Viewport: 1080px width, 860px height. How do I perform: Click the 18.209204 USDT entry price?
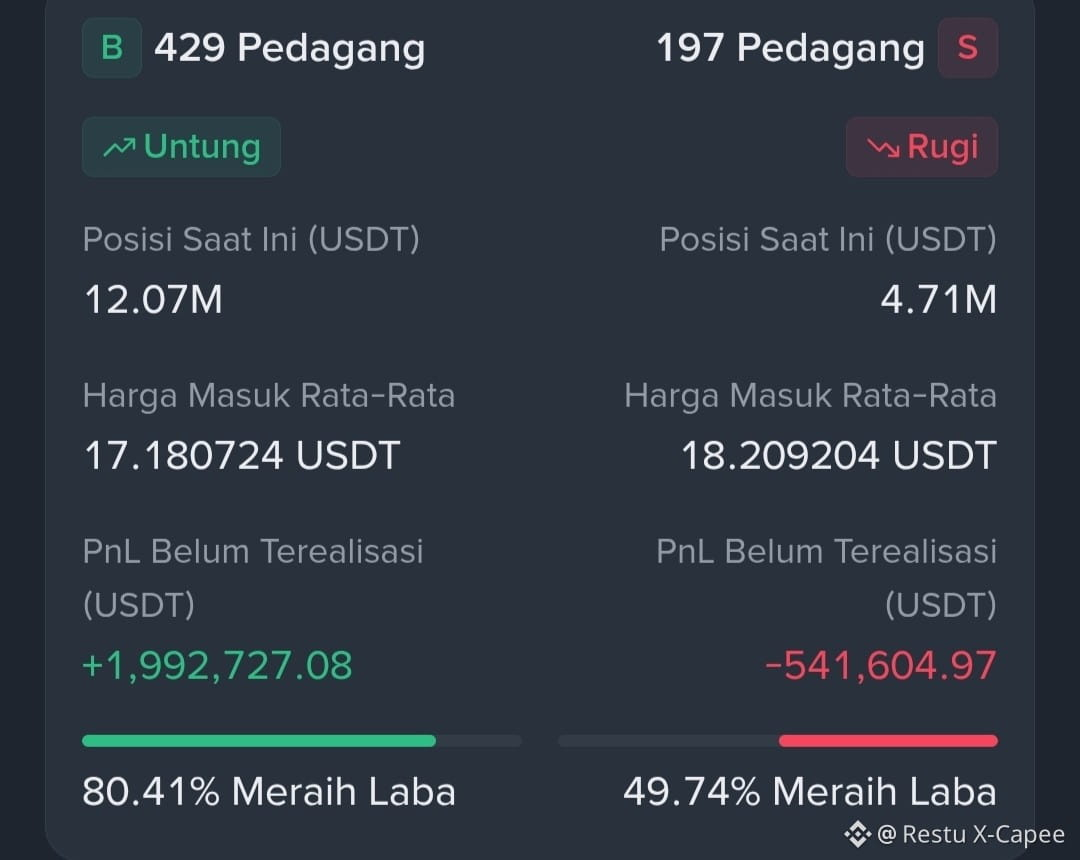[839, 455]
